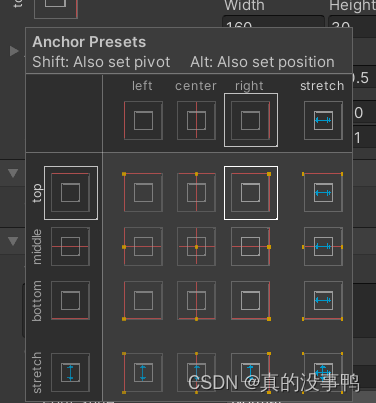Viewport: 376px width, 403px height.
Task: Choose the 'middle' row header preset
Action: [x=70, y=247]
